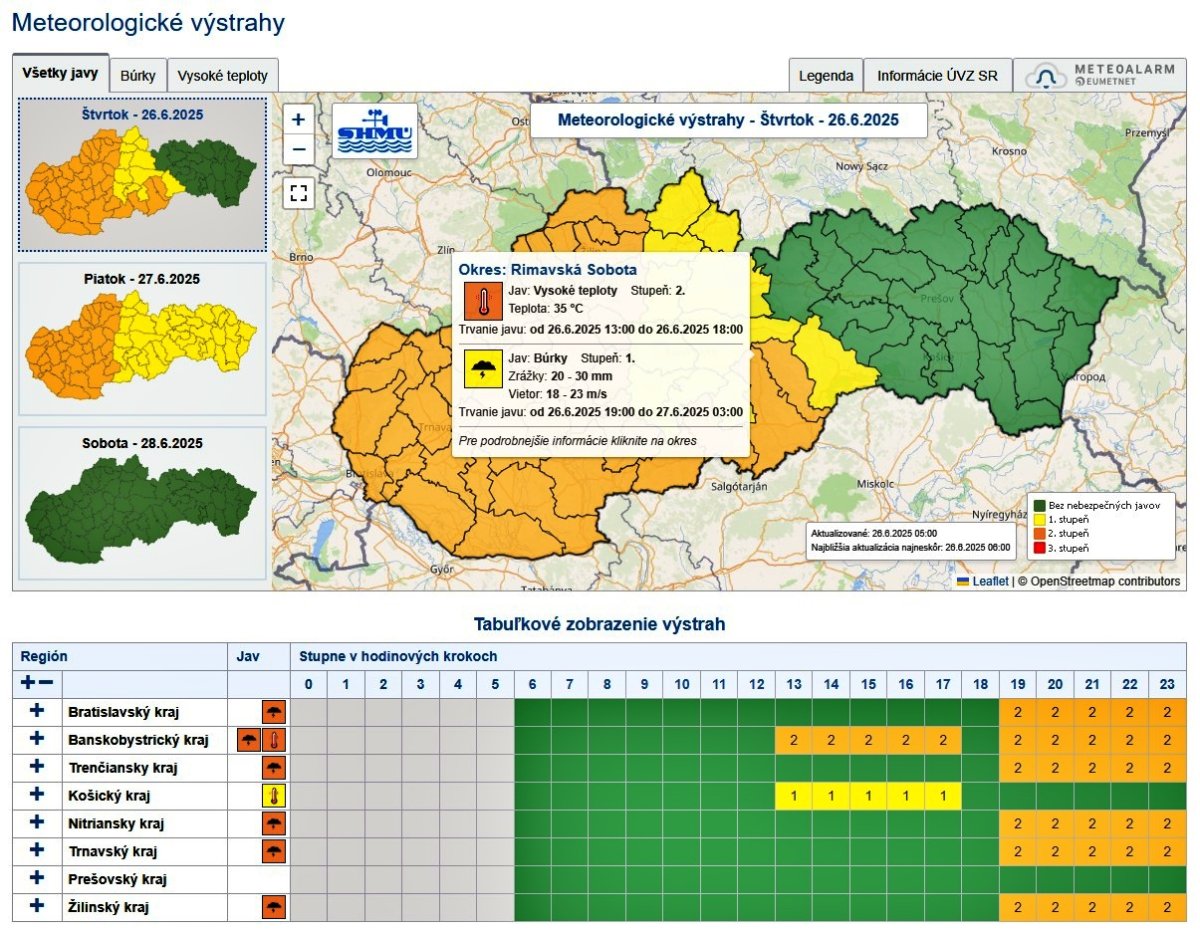
Task: Expand Bratislavský kraj row
Action: [37, 712]
